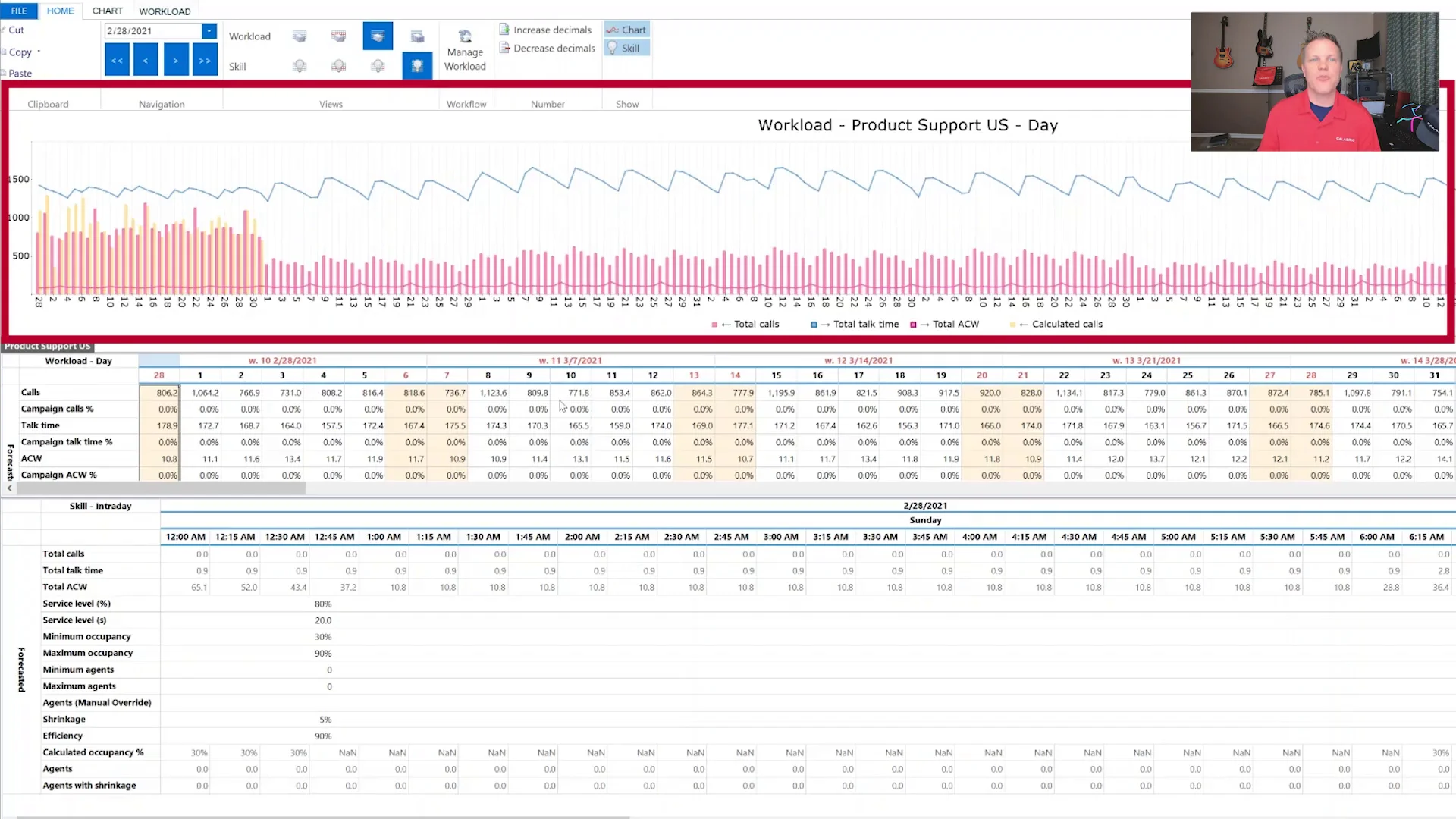
Task: Open Manage Workload
Action: [x=465, y=52]
